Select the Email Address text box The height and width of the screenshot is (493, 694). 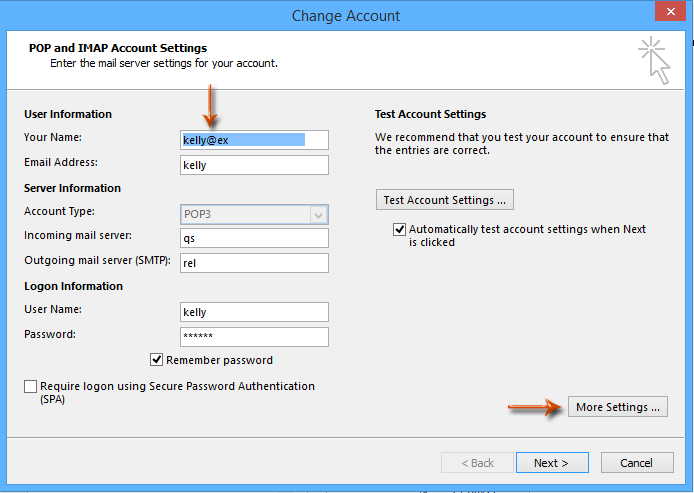pos(253,165)
